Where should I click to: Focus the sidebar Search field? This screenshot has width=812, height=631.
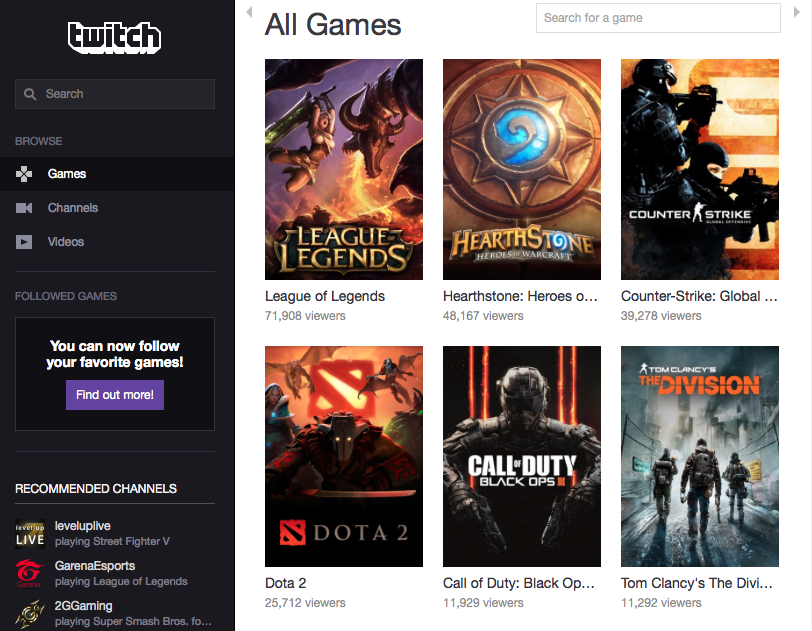115,94
